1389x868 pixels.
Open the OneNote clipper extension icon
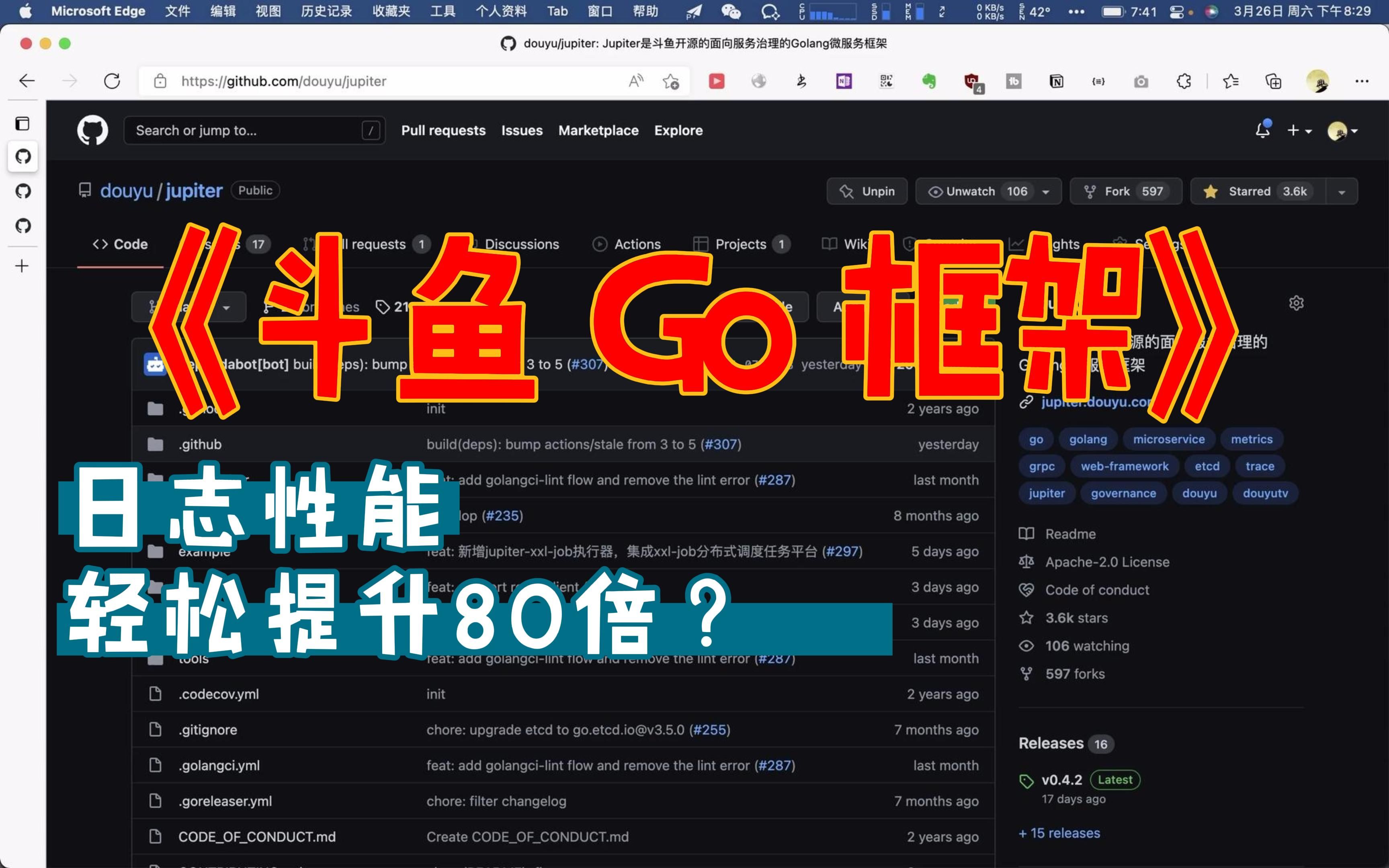[844, 81]
